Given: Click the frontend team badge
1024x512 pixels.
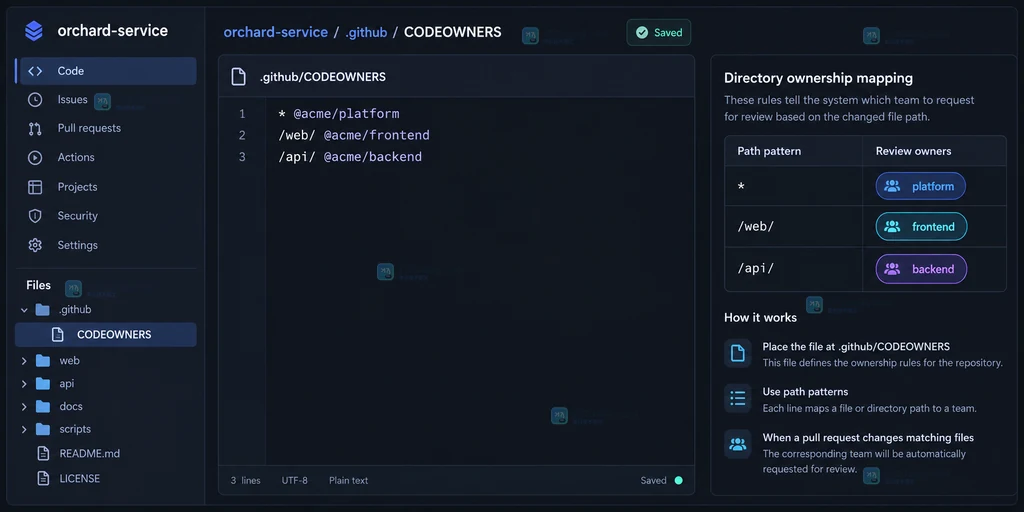Looking at the screenshot, I should [x=921, y=227].
